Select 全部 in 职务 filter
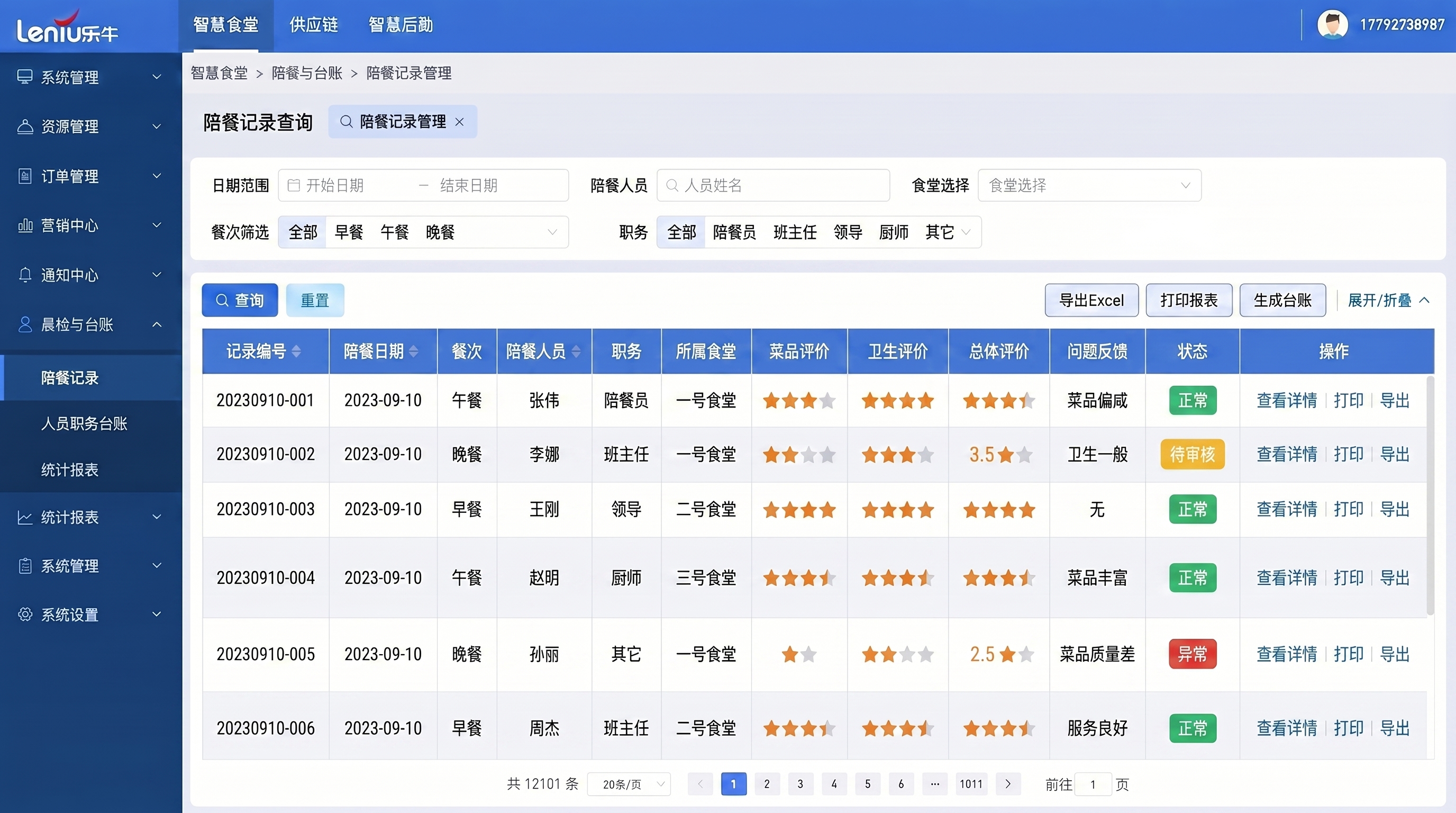This screenshot has height=813, width=1456. (x=681, y=232)
